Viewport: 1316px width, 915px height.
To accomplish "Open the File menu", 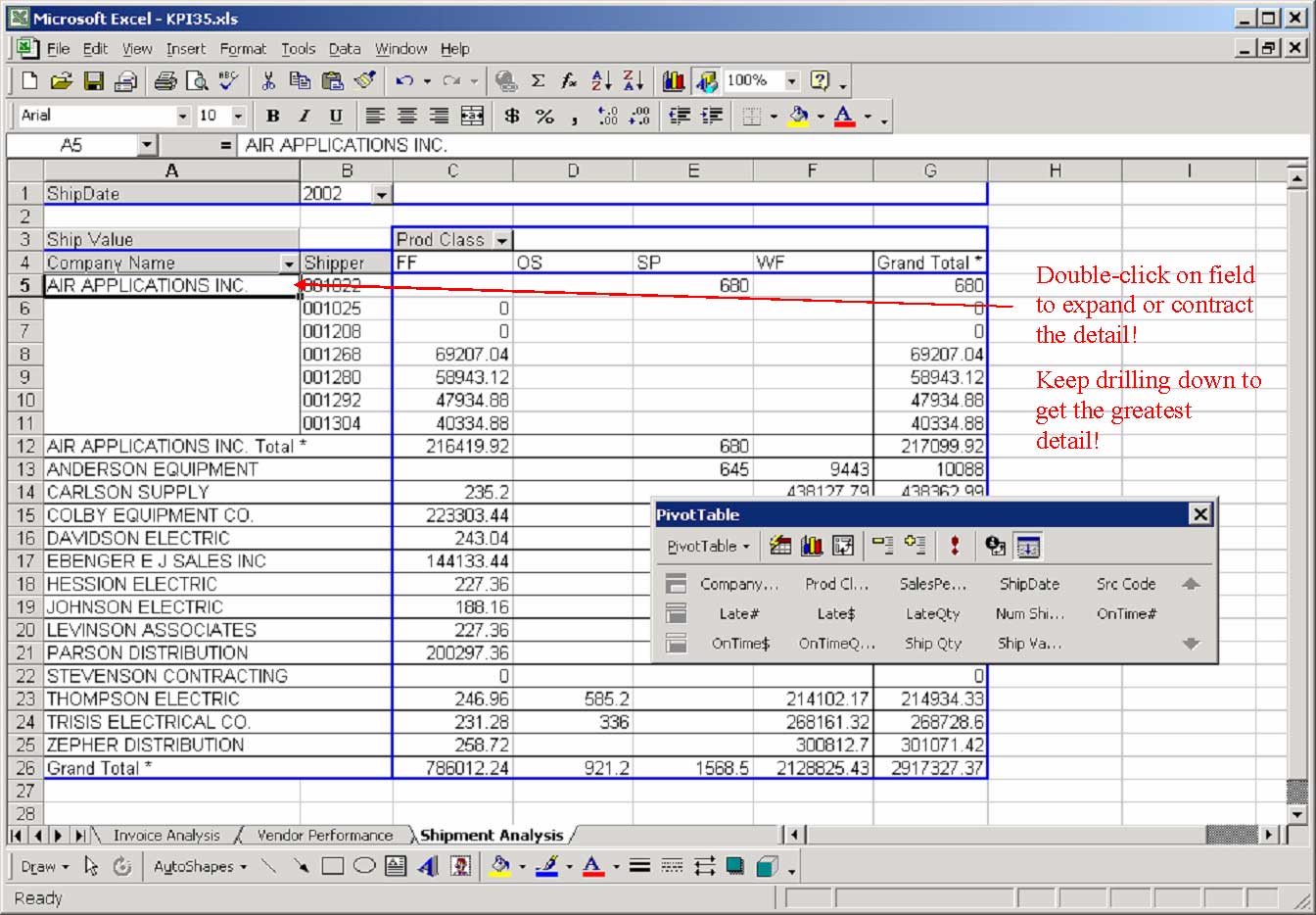I will point(58,49).
